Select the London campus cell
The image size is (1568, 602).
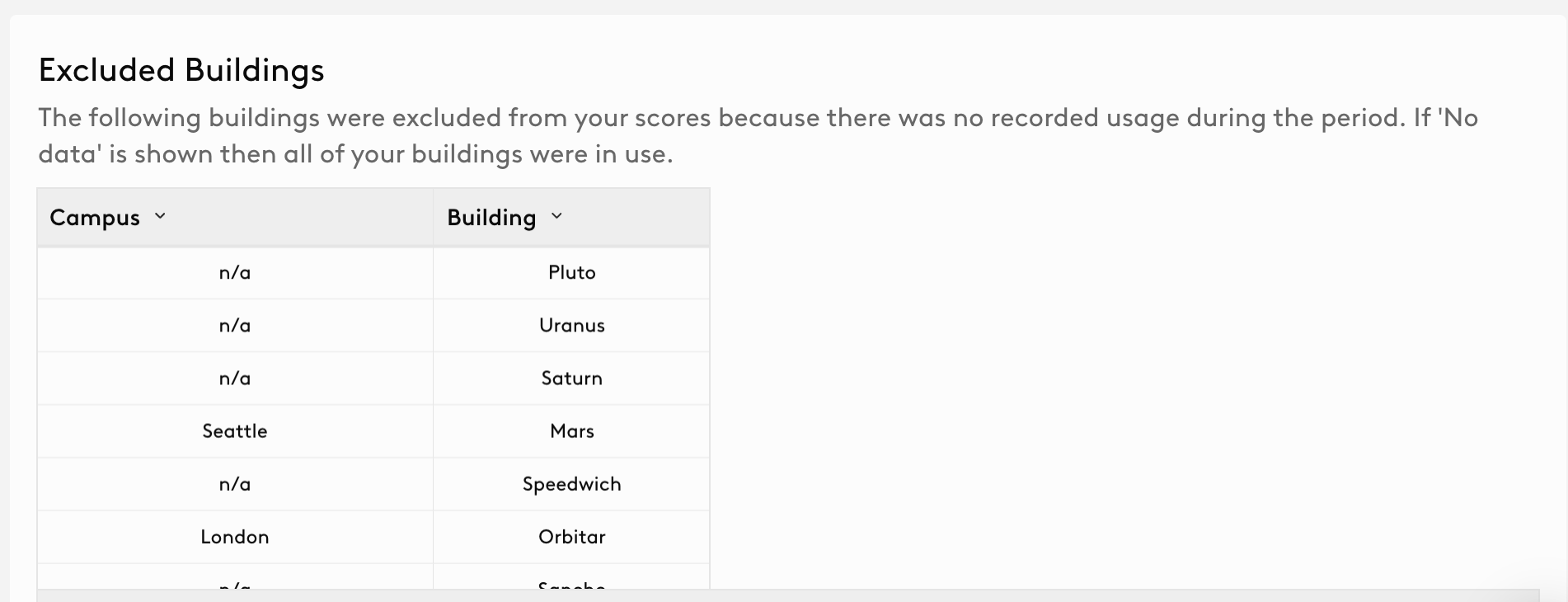(235, 537)
